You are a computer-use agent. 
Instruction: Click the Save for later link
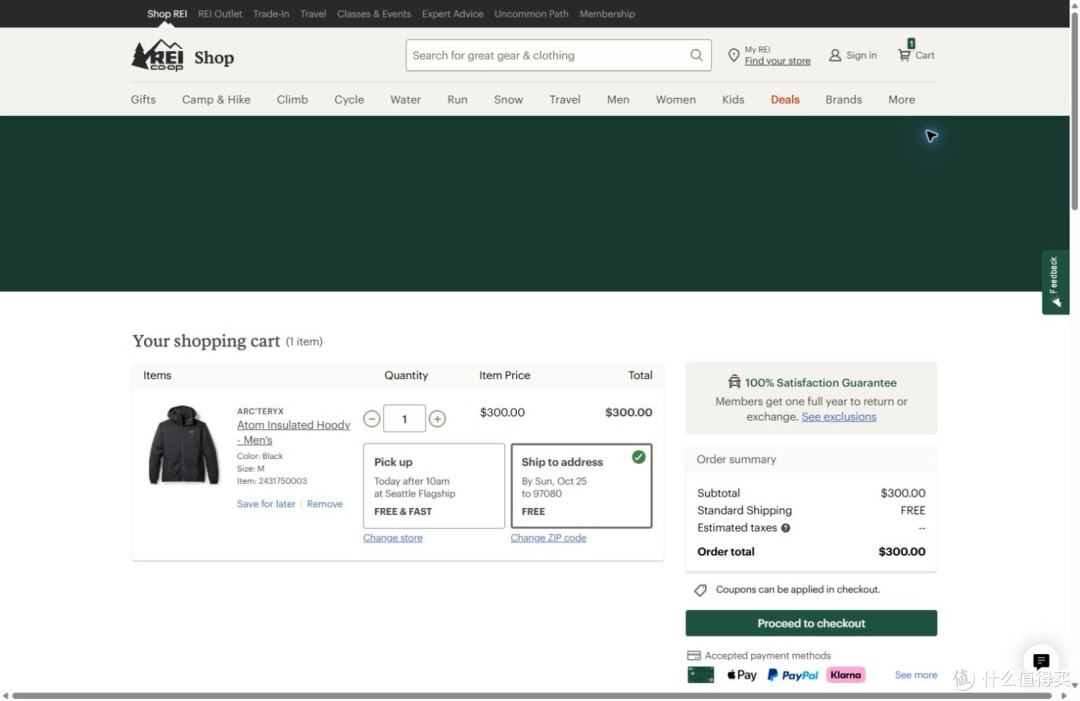click(266, 504)
